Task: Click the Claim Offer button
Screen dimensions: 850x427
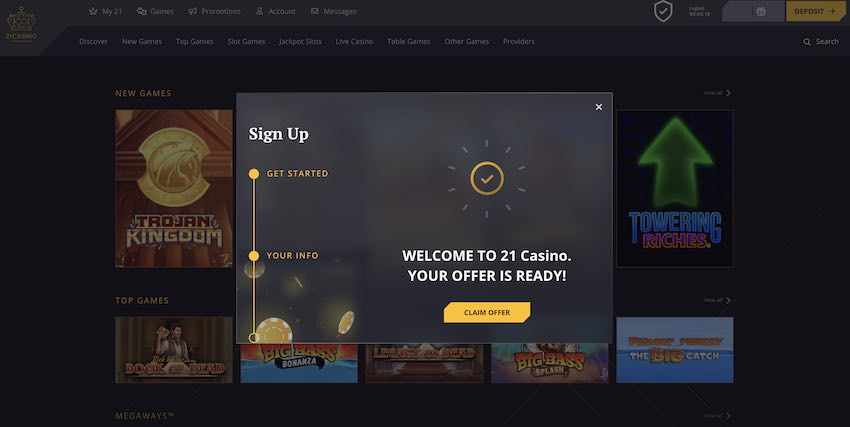Action: (x=487, y=313)
